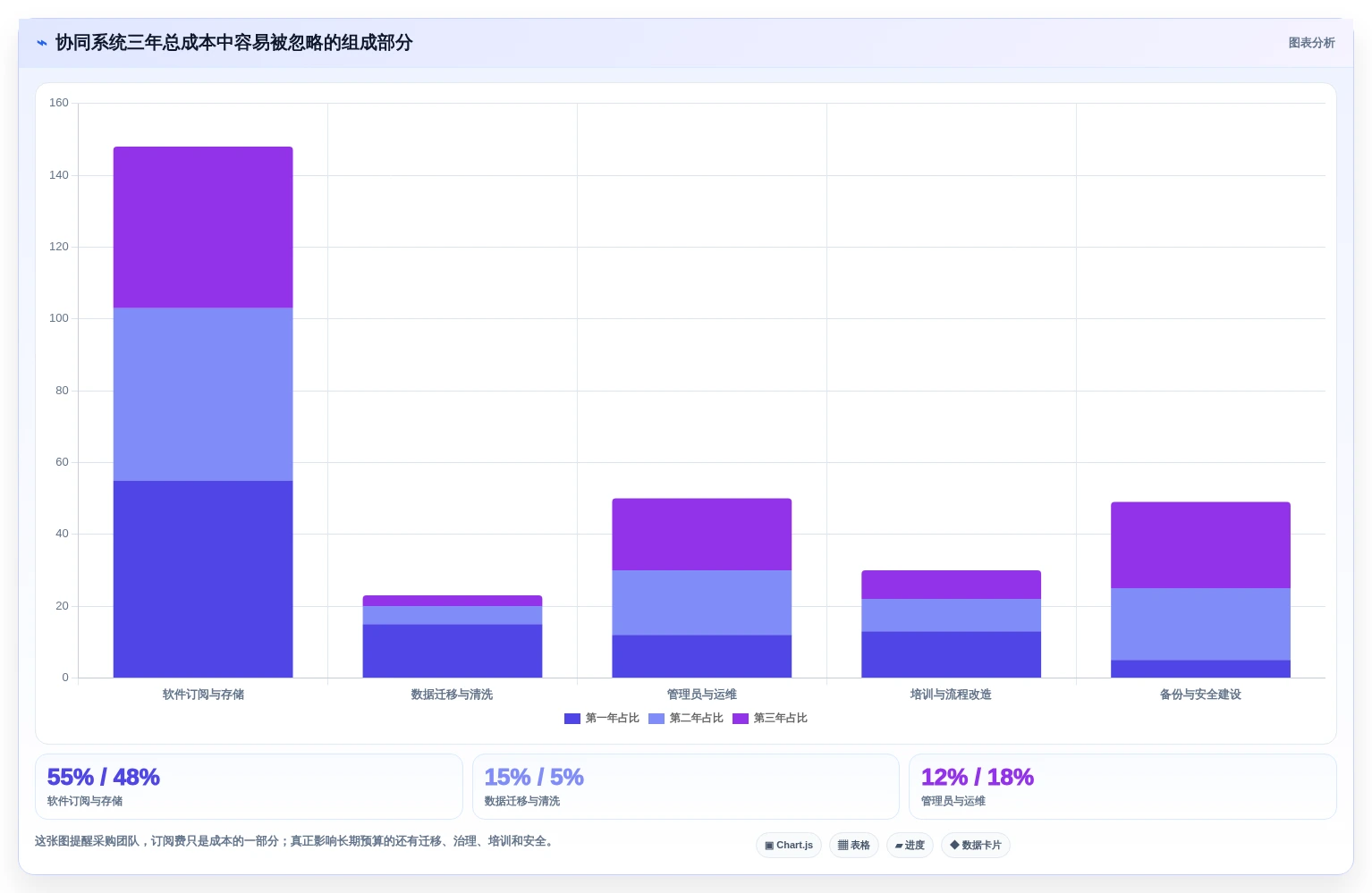Click the y-axis value 160
1372x893 pixels.
click(59, 103)
